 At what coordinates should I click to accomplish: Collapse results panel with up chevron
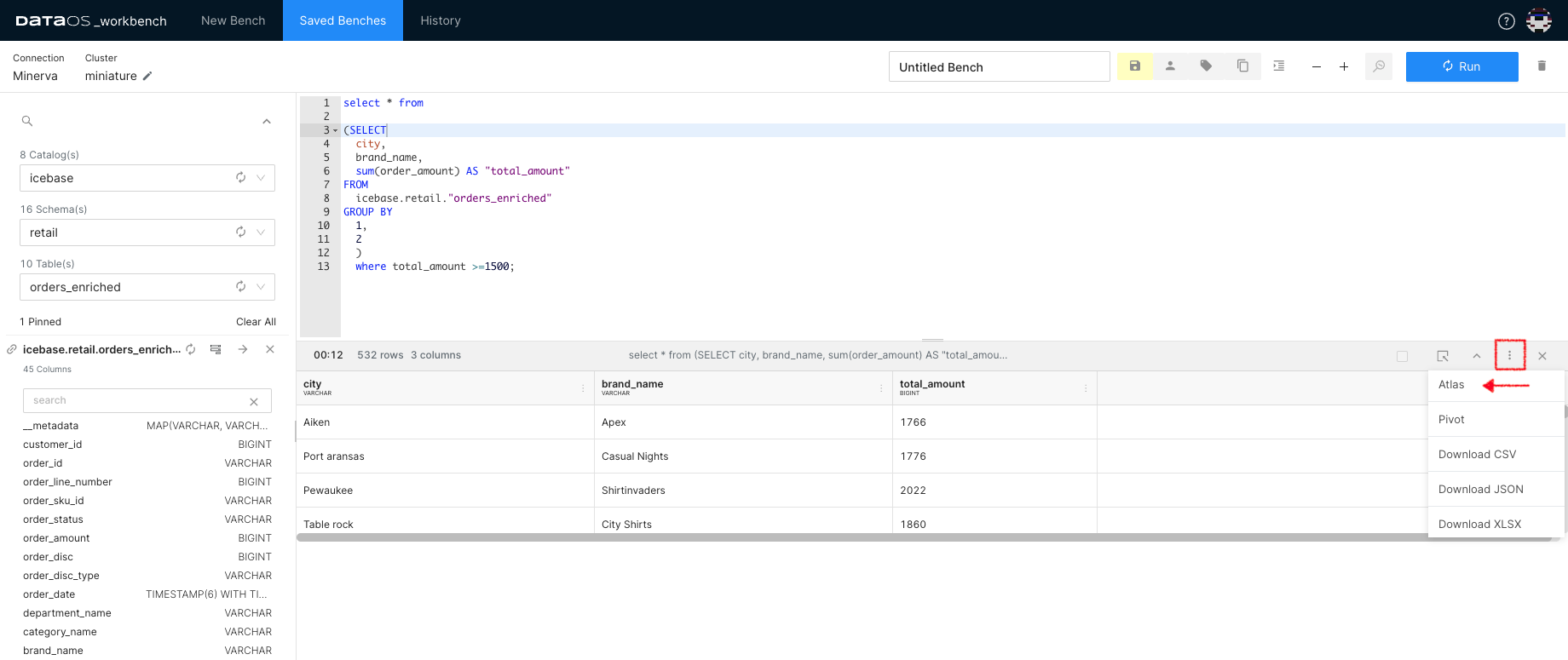pyautogui.click(x=1477, y=356)
